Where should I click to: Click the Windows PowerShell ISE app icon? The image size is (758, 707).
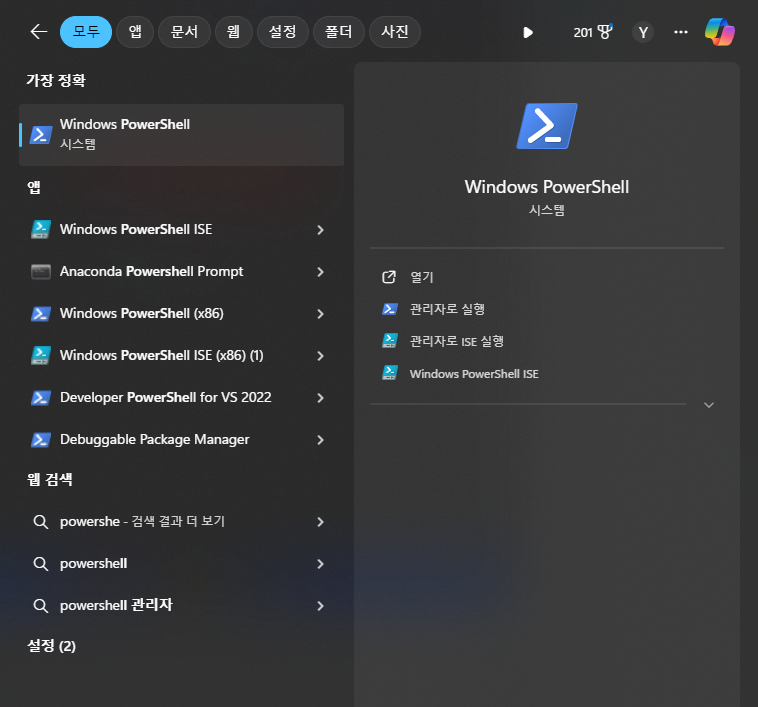(41, 230)
